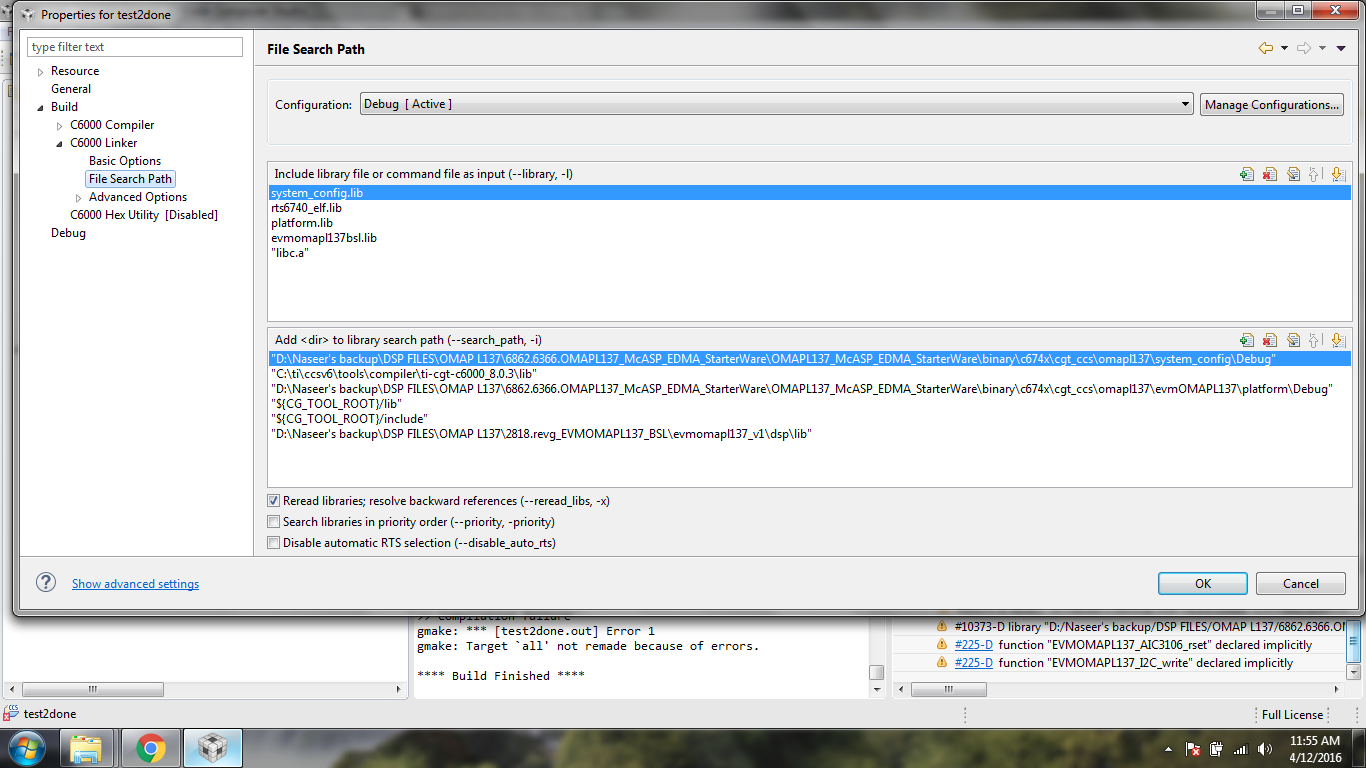1366x768 pixels.
Task: Select C6000 Hex Utility [Disabled] item
Action: coord(144,215)
